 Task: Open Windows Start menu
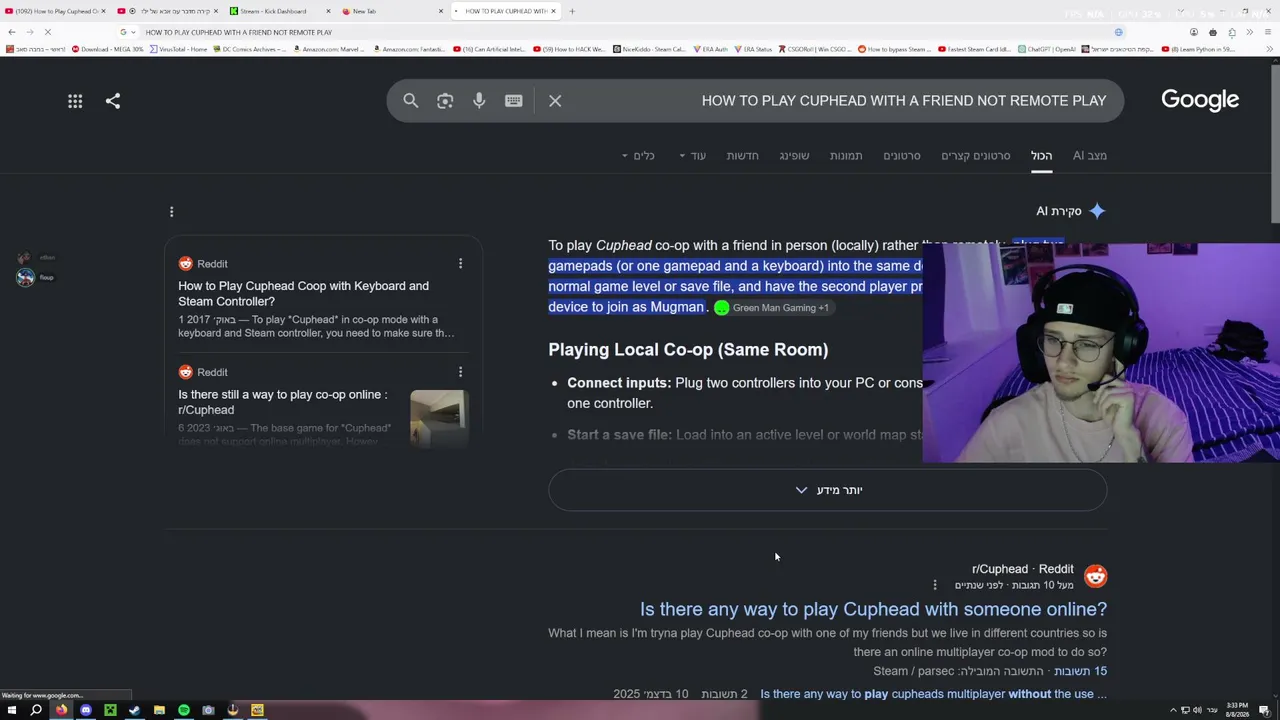click(11, 710)
